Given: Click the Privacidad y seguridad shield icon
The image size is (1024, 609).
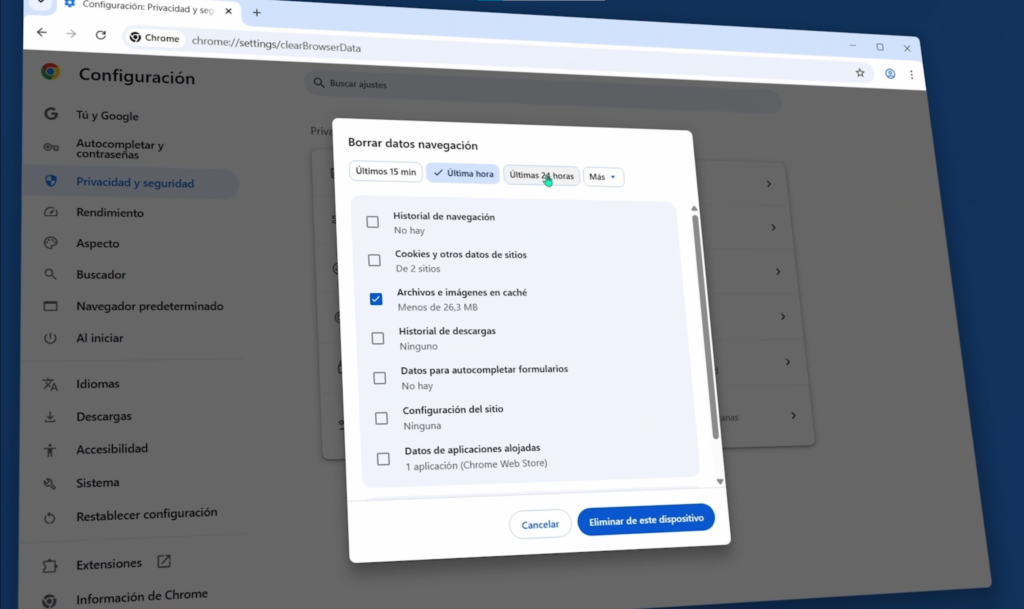Looking at the screenshot, I should [x=51, y=180].
